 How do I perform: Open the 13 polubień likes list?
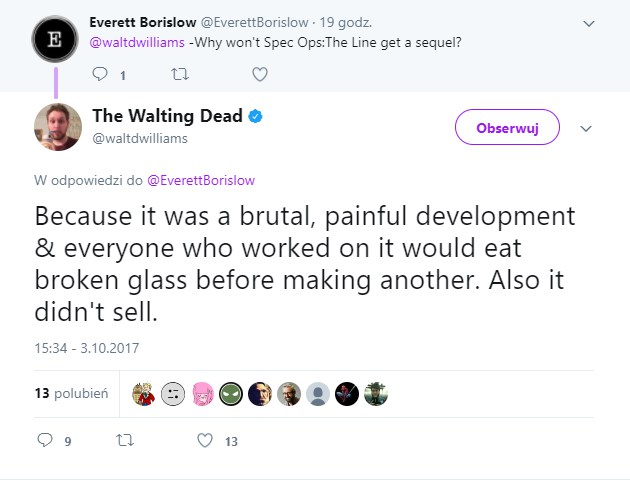pyautogui.click(x=71, y=394)
